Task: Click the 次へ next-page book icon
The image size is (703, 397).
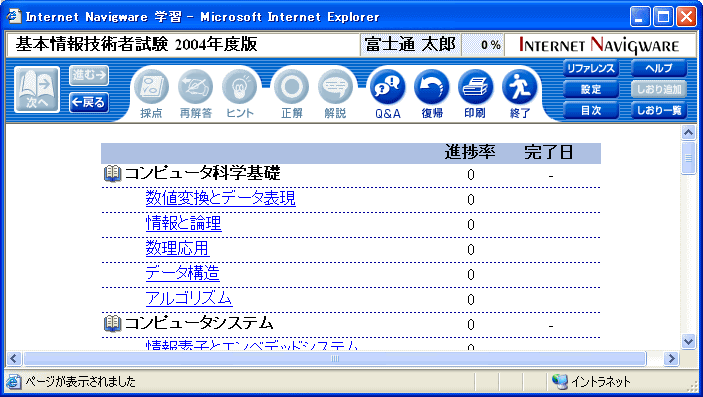Action: point(37,90)
